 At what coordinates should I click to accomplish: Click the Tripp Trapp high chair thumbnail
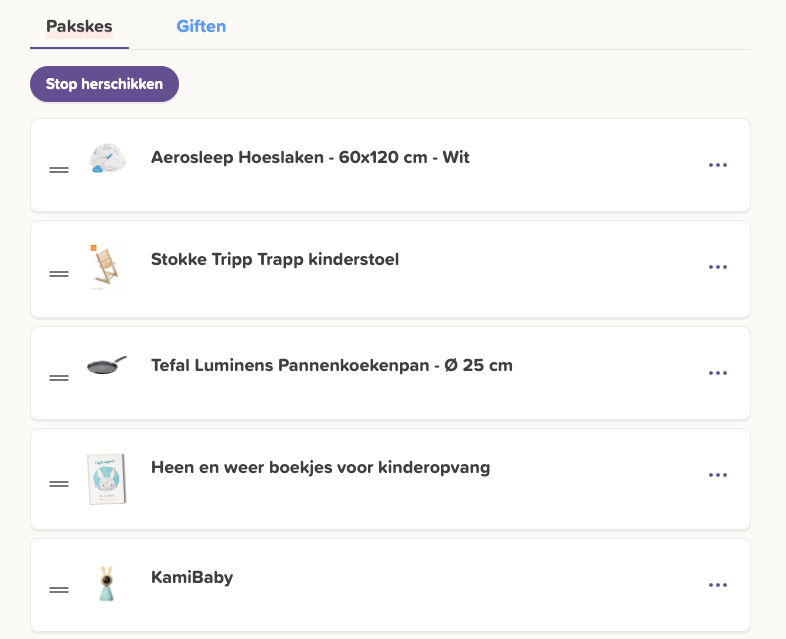pyautogui.click(x=107, y=268)
